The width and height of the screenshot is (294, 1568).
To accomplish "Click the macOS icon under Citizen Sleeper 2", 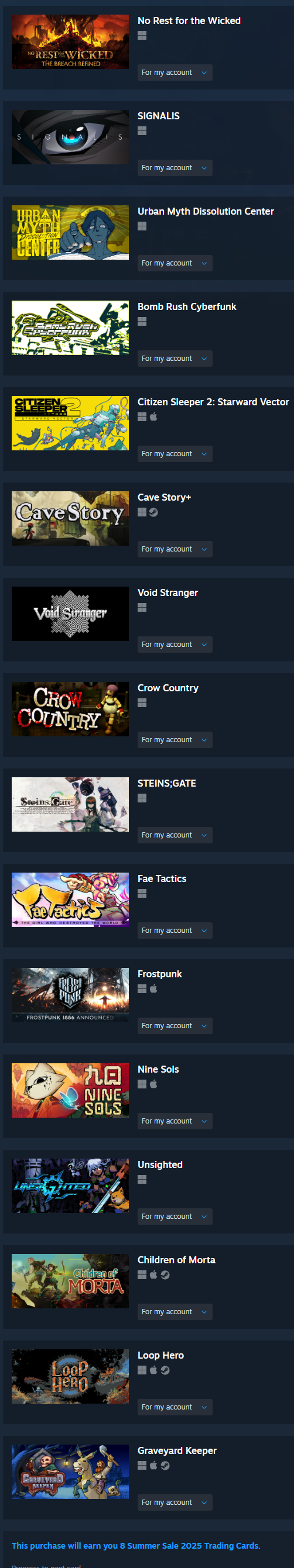I will pyautogui.click(x=153, y=417).
